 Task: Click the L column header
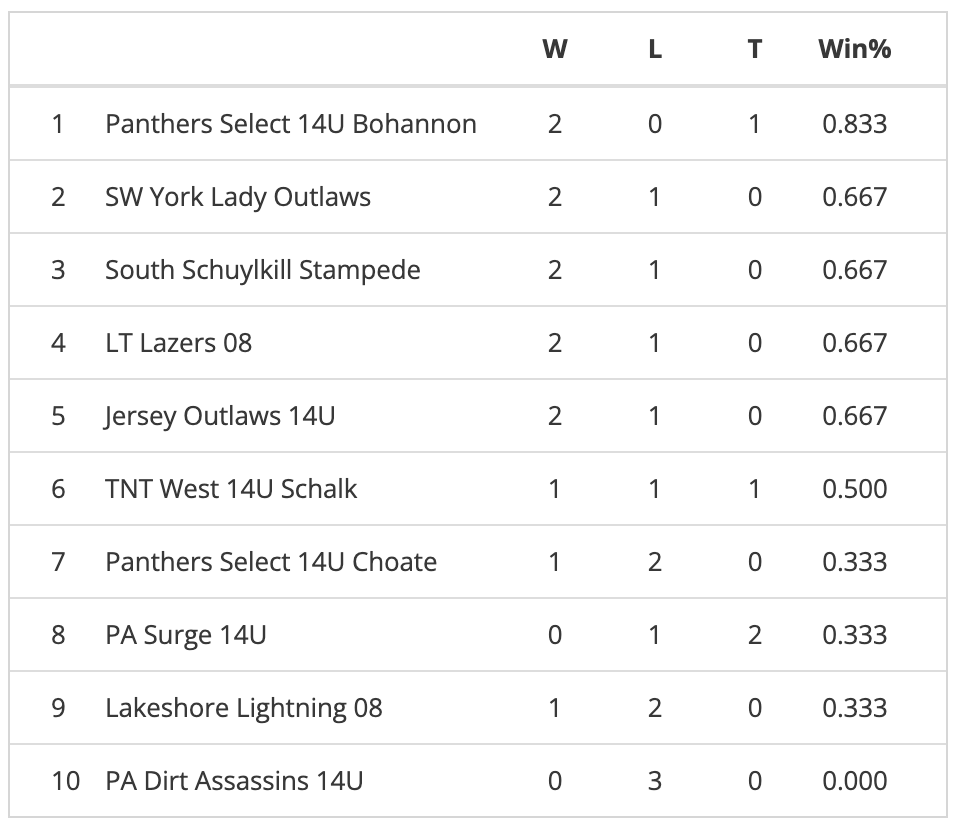point(655,49)
